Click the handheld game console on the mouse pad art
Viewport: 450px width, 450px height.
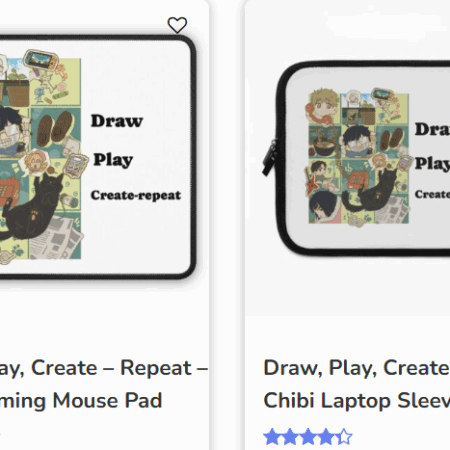point(41,61)
